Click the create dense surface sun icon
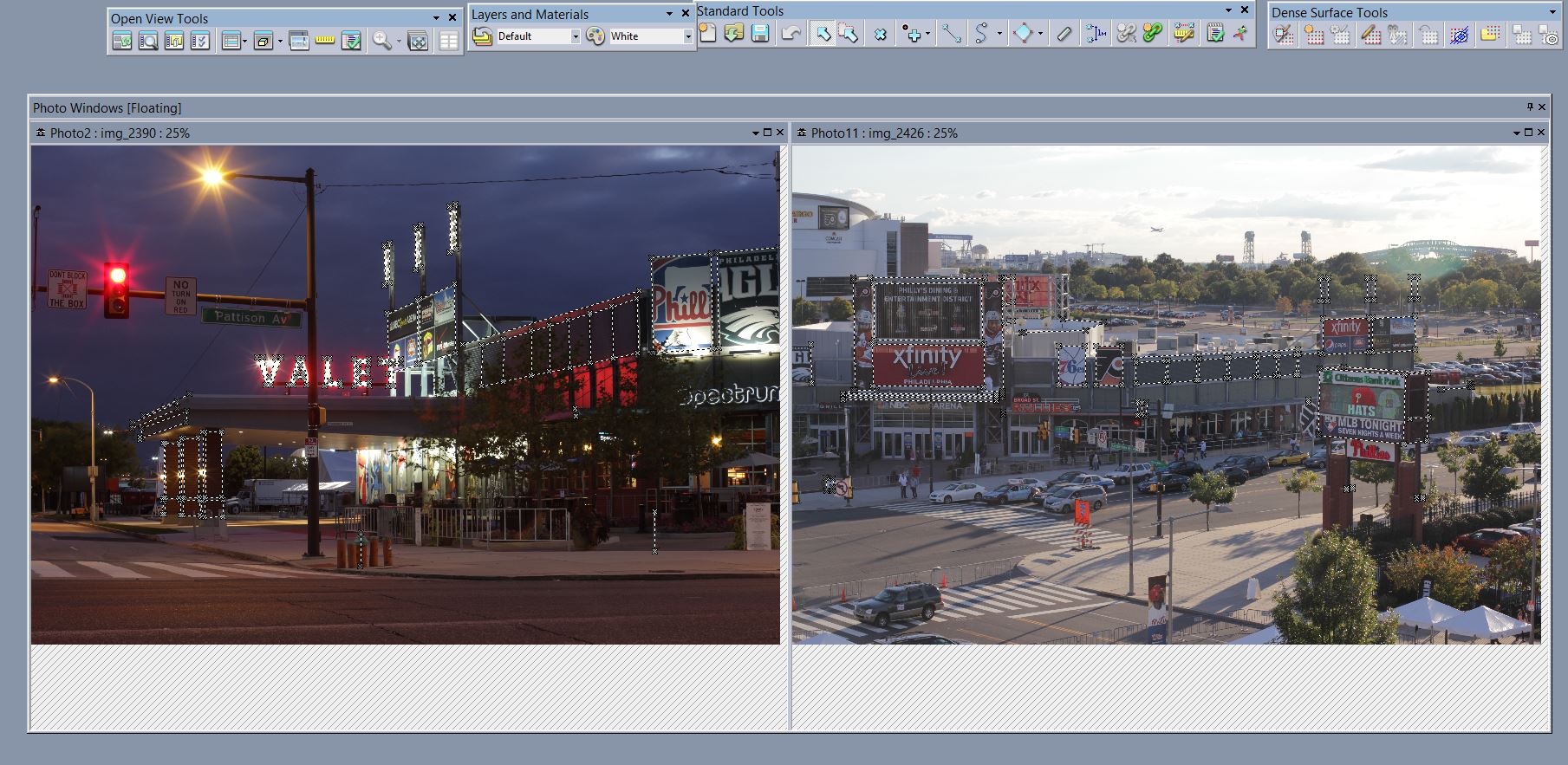Image resolution: width=1568 pixels, height=765 pixels. (1314, 36)
